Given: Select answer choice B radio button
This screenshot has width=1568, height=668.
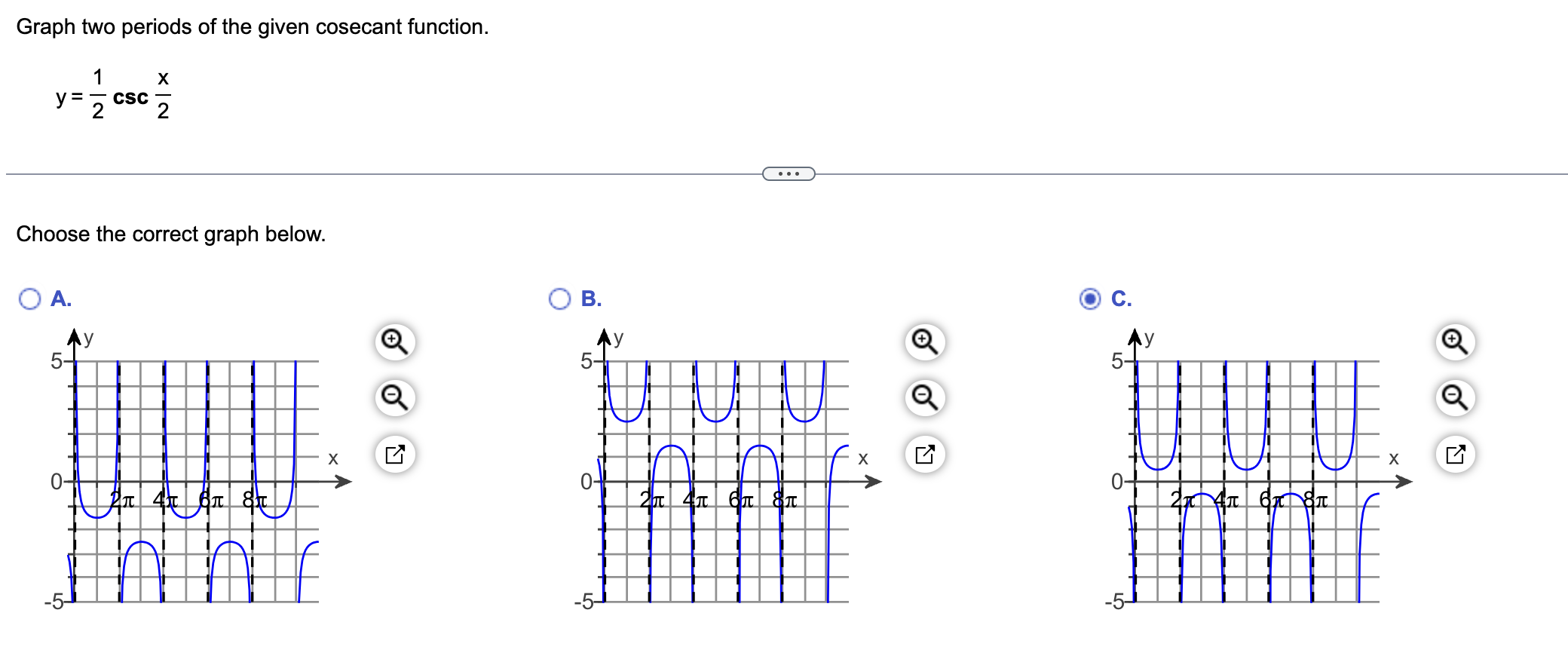Looking at the screenshot, I should (x=559, y=299).
